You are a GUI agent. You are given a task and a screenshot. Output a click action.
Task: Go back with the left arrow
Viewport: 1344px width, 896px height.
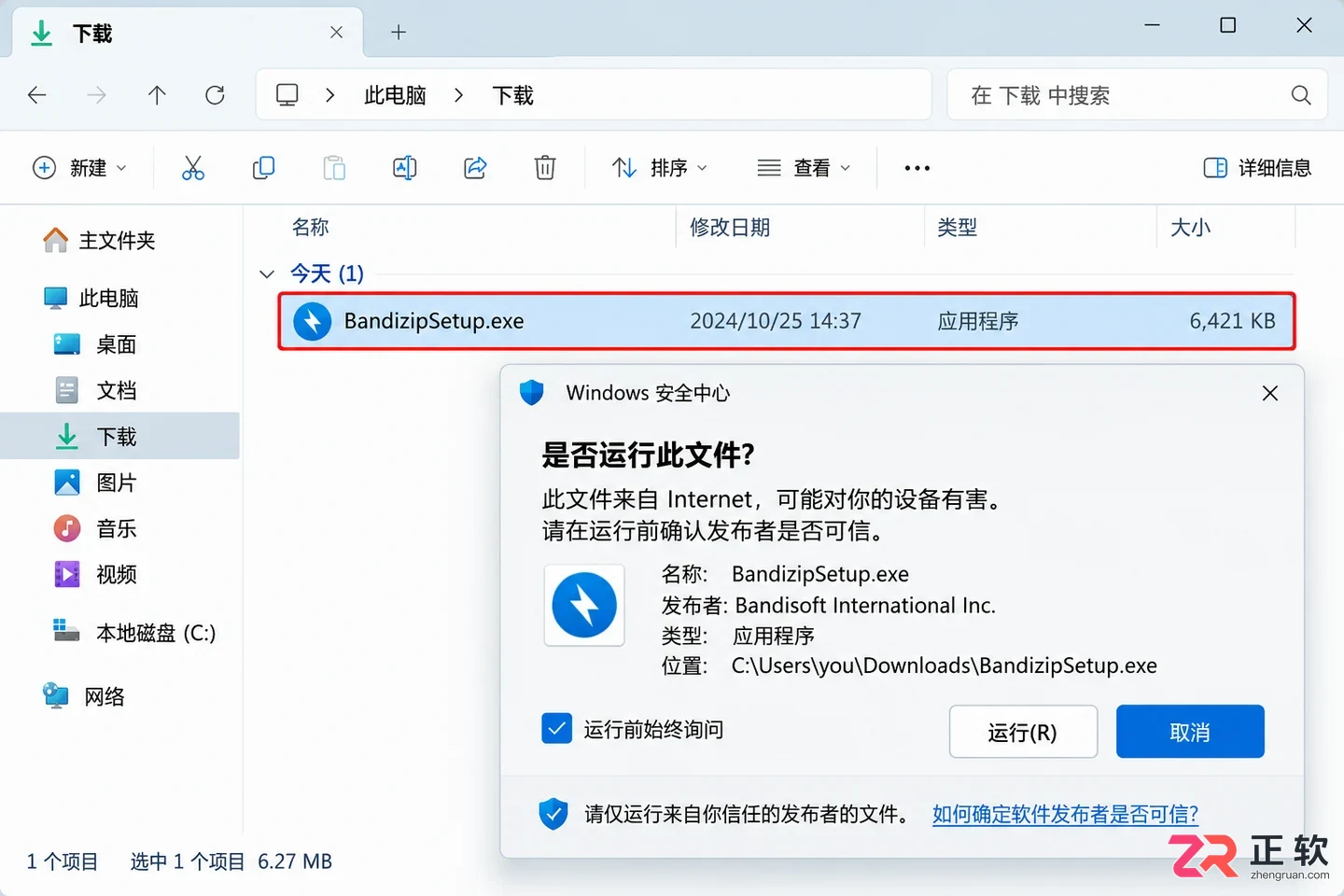37,95
